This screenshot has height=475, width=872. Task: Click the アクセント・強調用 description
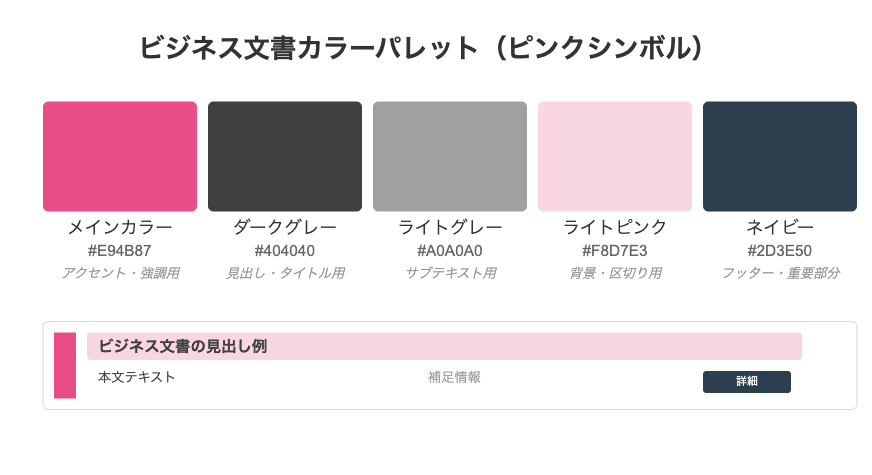[x=120, y=273]
